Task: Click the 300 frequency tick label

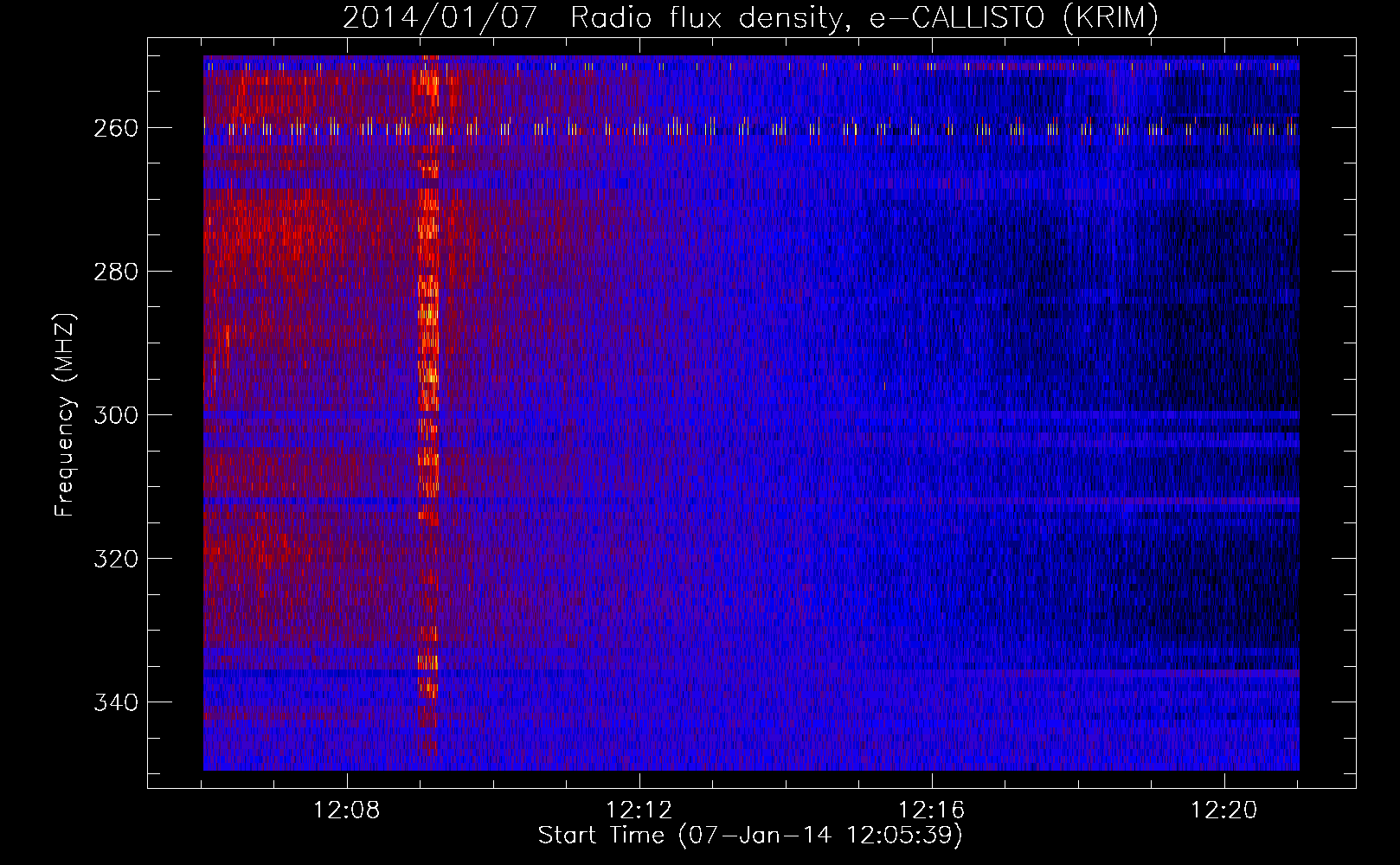Action: coord(115,415)
